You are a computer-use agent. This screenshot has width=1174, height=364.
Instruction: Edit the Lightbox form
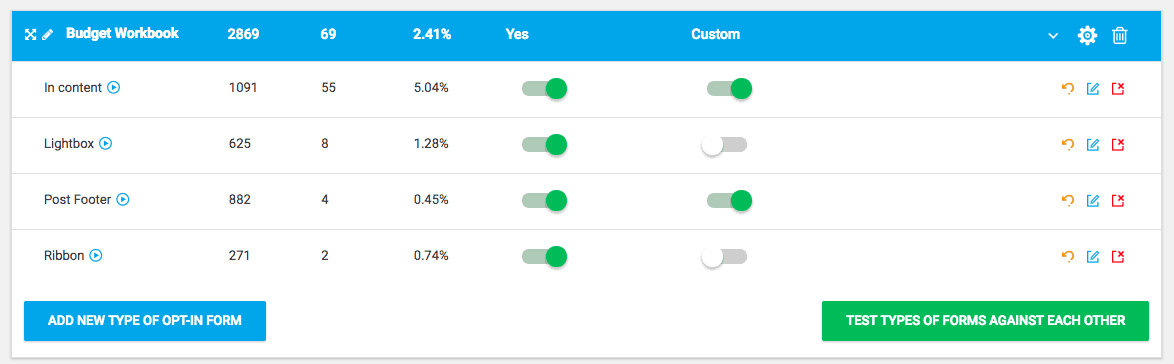tap(1093, 145)
